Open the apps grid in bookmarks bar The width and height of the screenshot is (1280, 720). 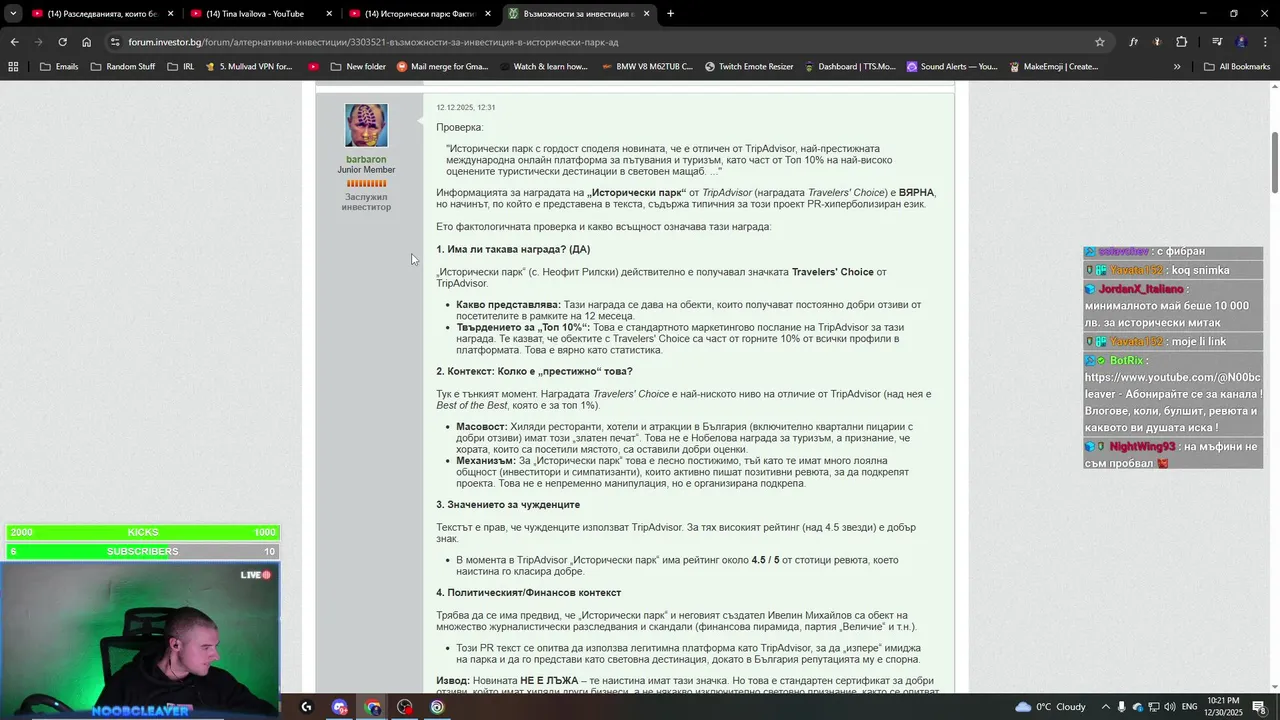pyautogui.click(x=13, y=67)
